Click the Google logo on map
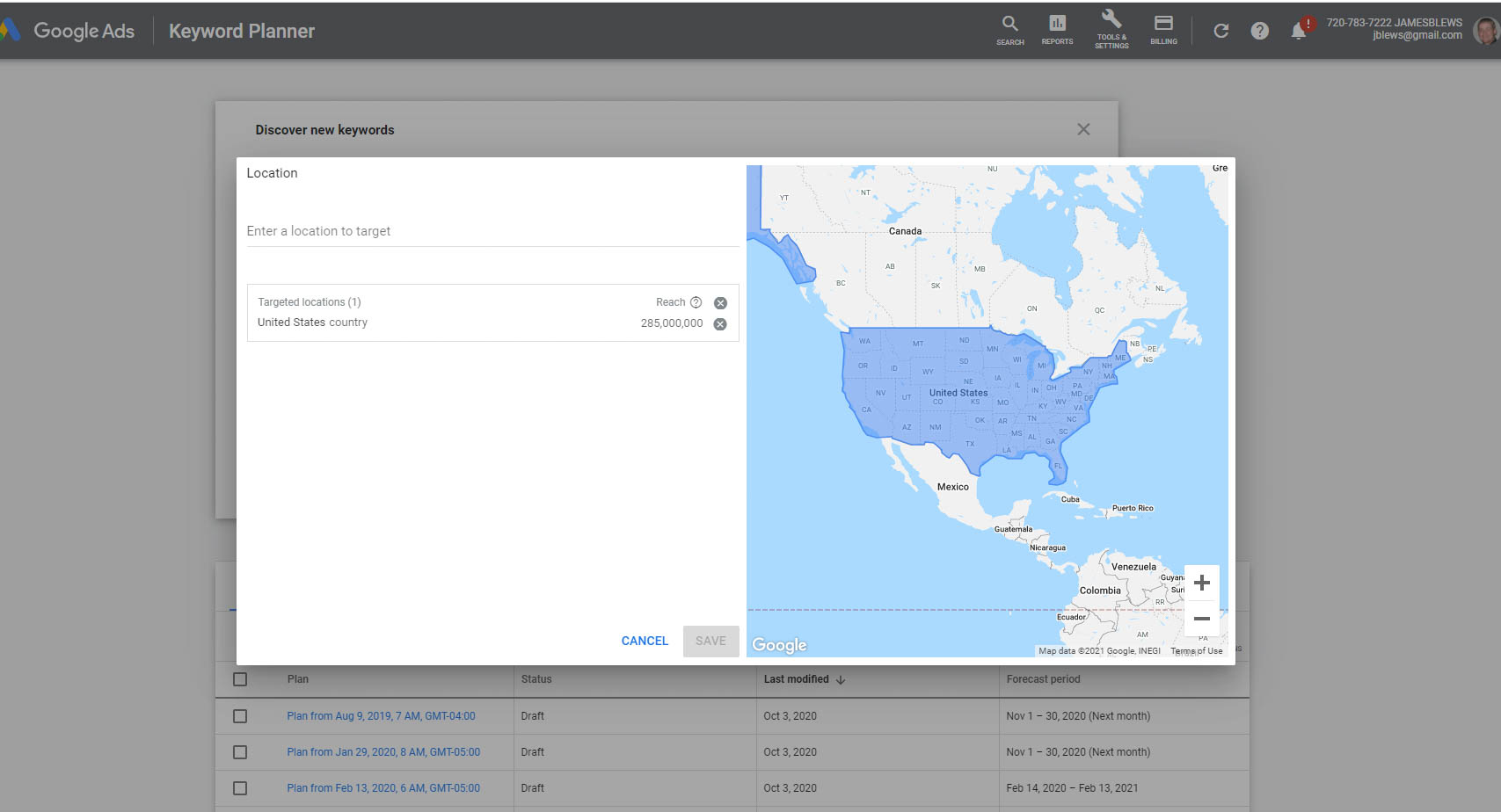The width and height of the screenshot is (1501, 812). point(779,645)
